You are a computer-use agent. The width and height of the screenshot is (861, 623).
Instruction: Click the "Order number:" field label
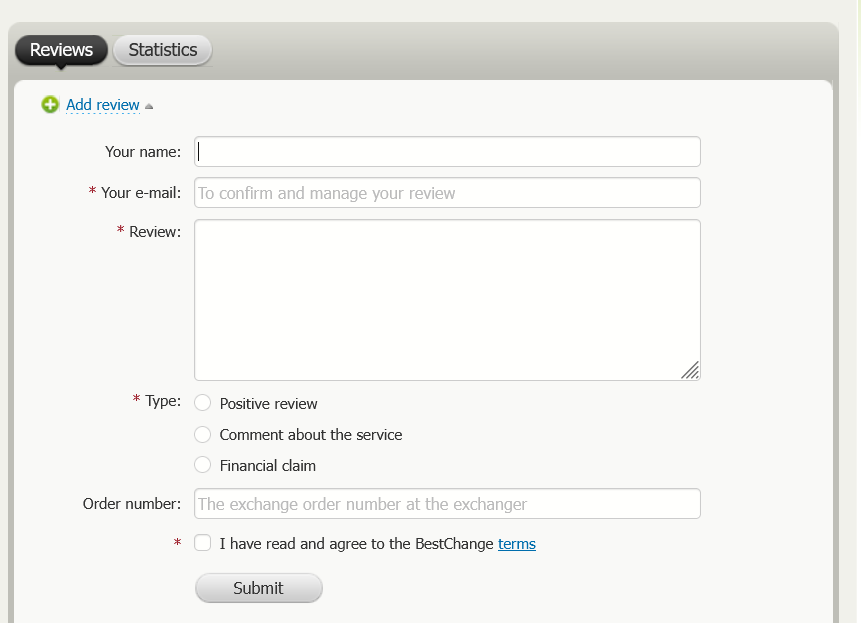(x=132, y=504)
